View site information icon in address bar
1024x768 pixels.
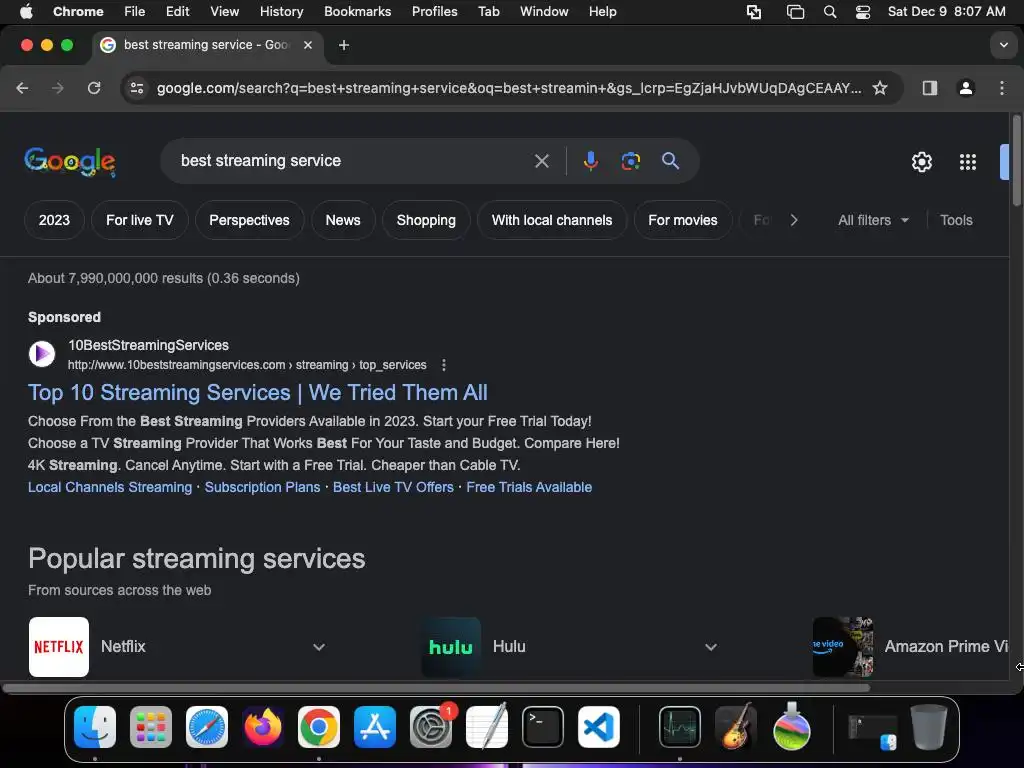click(x=136, y=88)
